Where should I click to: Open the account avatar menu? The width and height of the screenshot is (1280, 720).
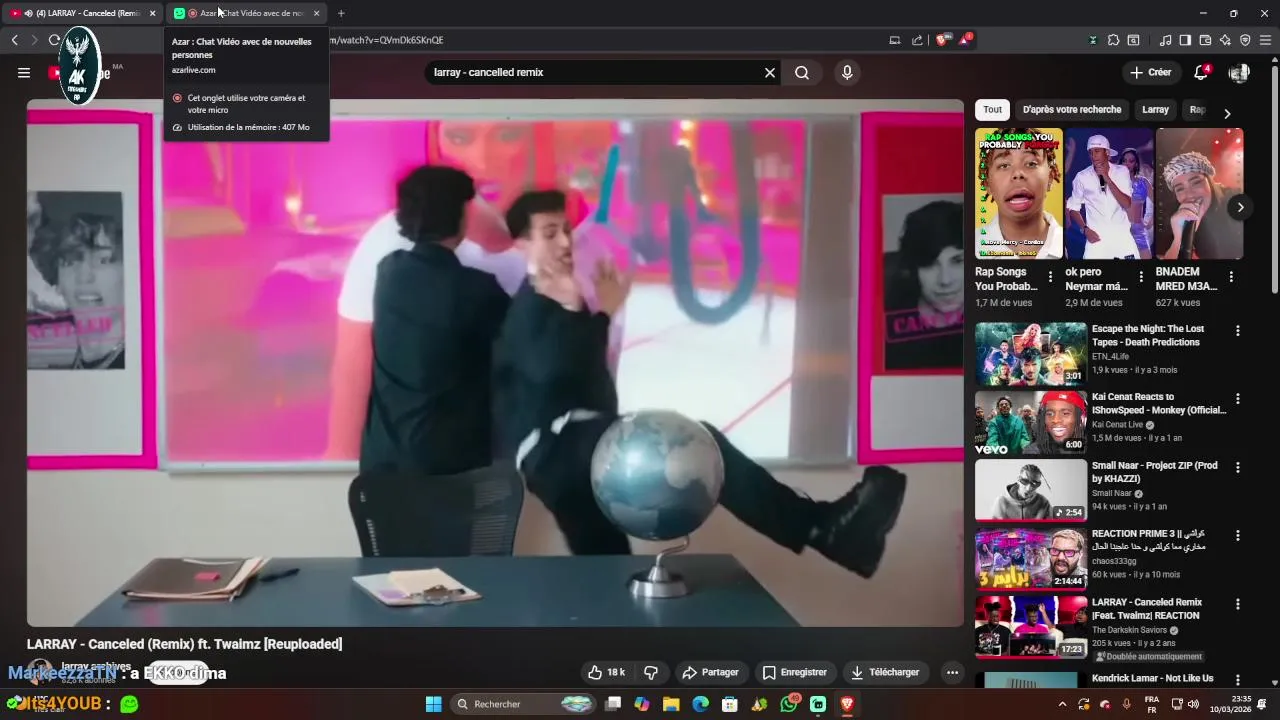click(1239, 72)
